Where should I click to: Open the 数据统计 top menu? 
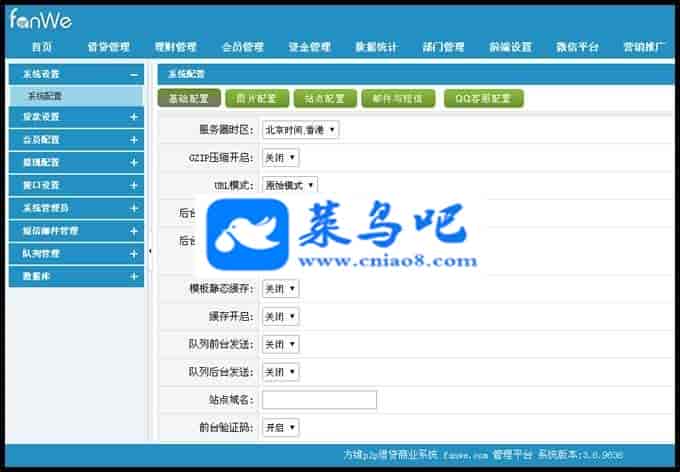376,47
